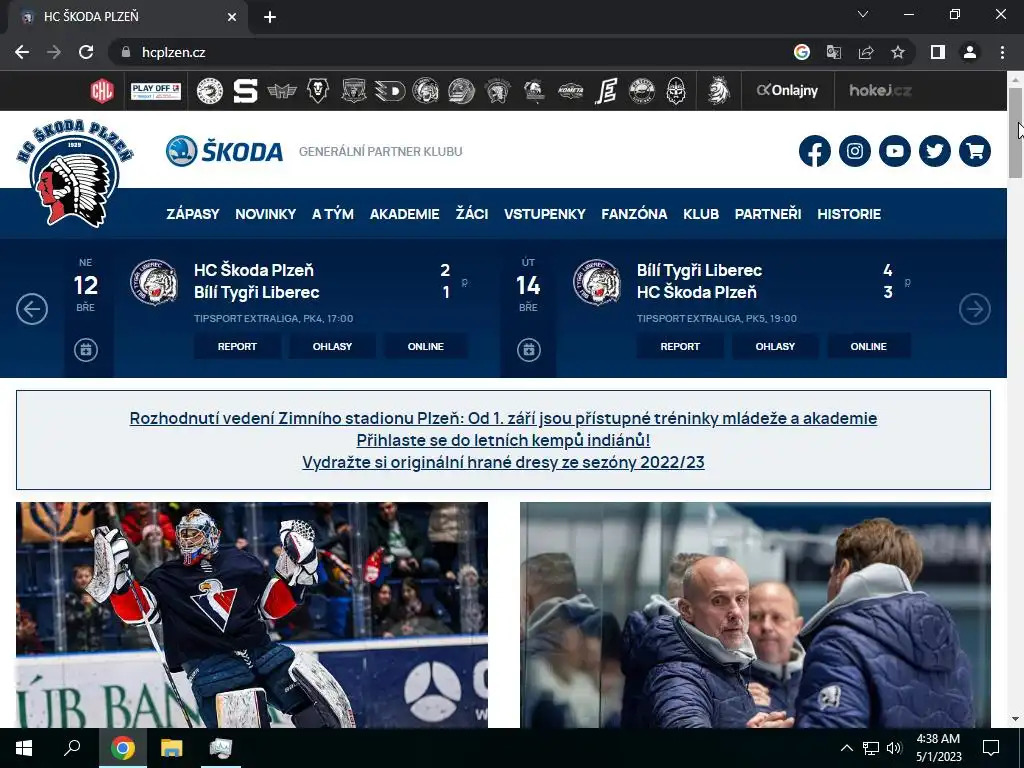
Task: Open the ŽÁCI menu
Action: [472, 214]
